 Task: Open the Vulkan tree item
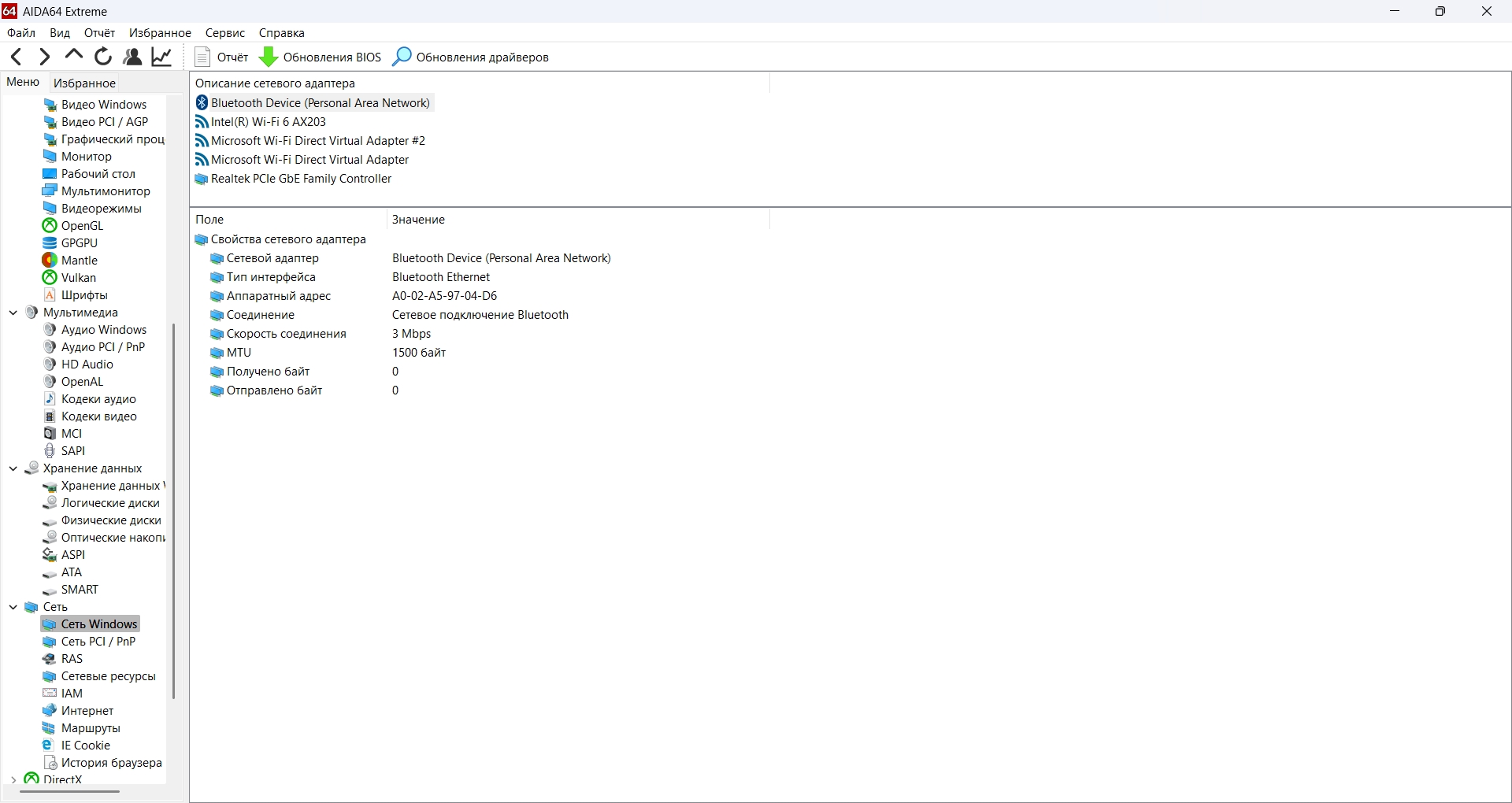[70, 278]
